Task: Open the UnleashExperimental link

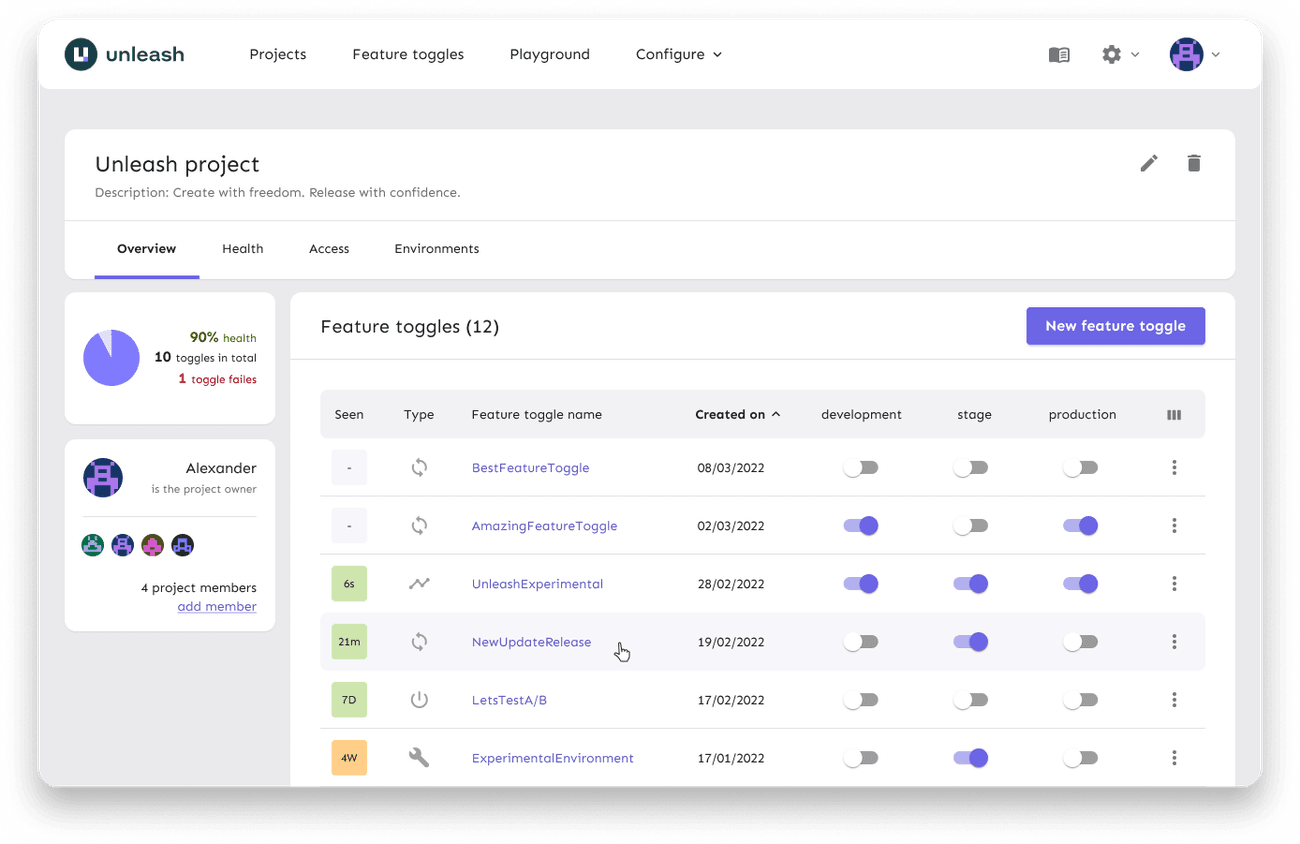Action: point(537,584)
